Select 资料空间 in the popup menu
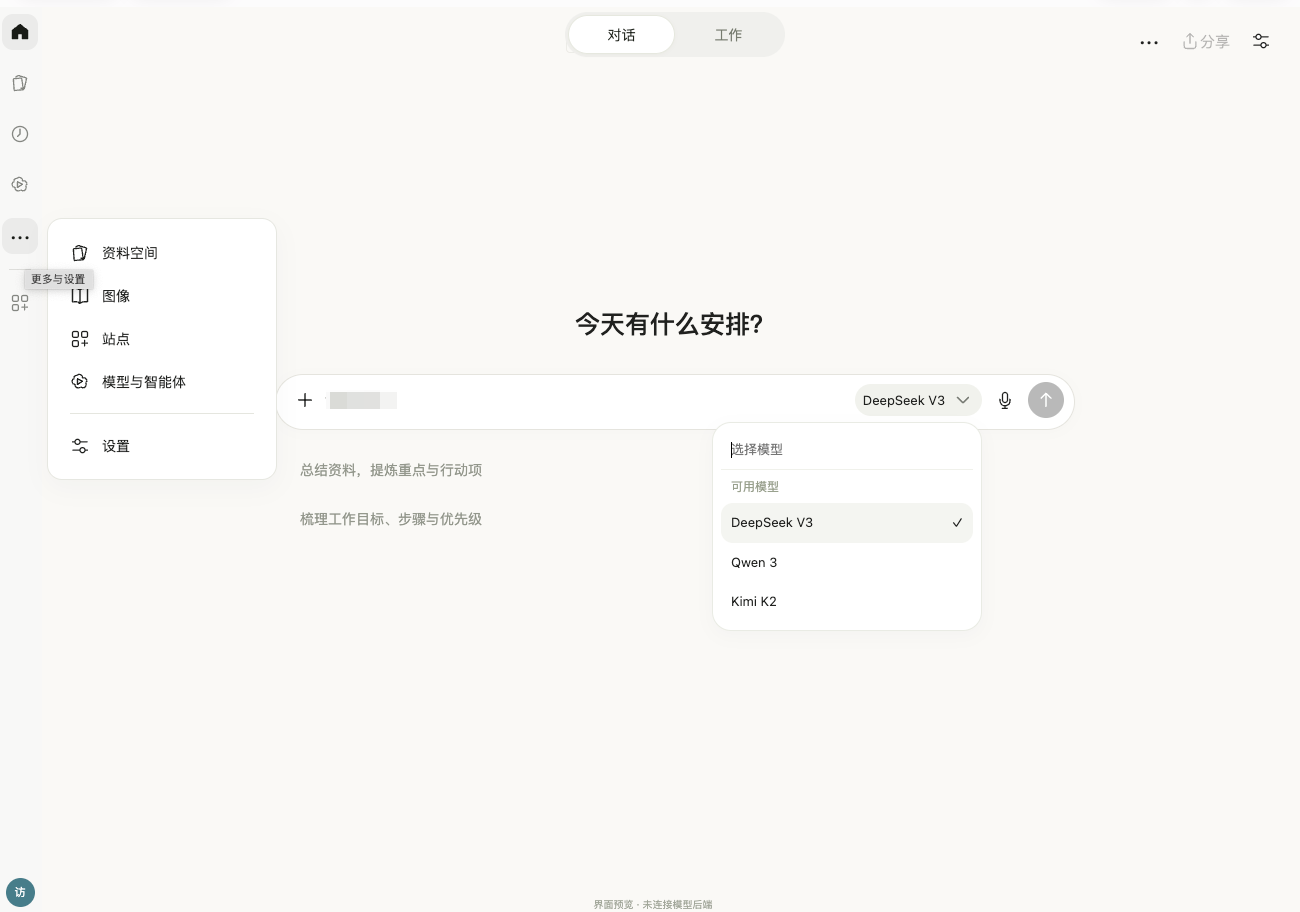The image size is (1300, 912). [x=162, y=253]
